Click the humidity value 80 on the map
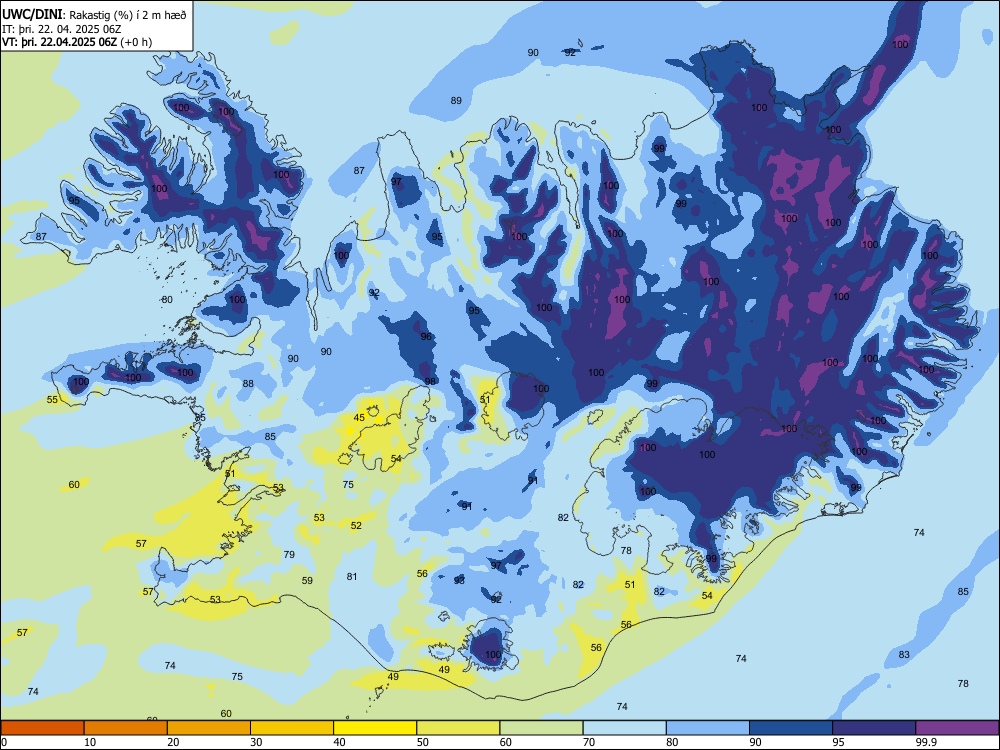Viewport: 1000px width, 750px height. click(167, 300)
